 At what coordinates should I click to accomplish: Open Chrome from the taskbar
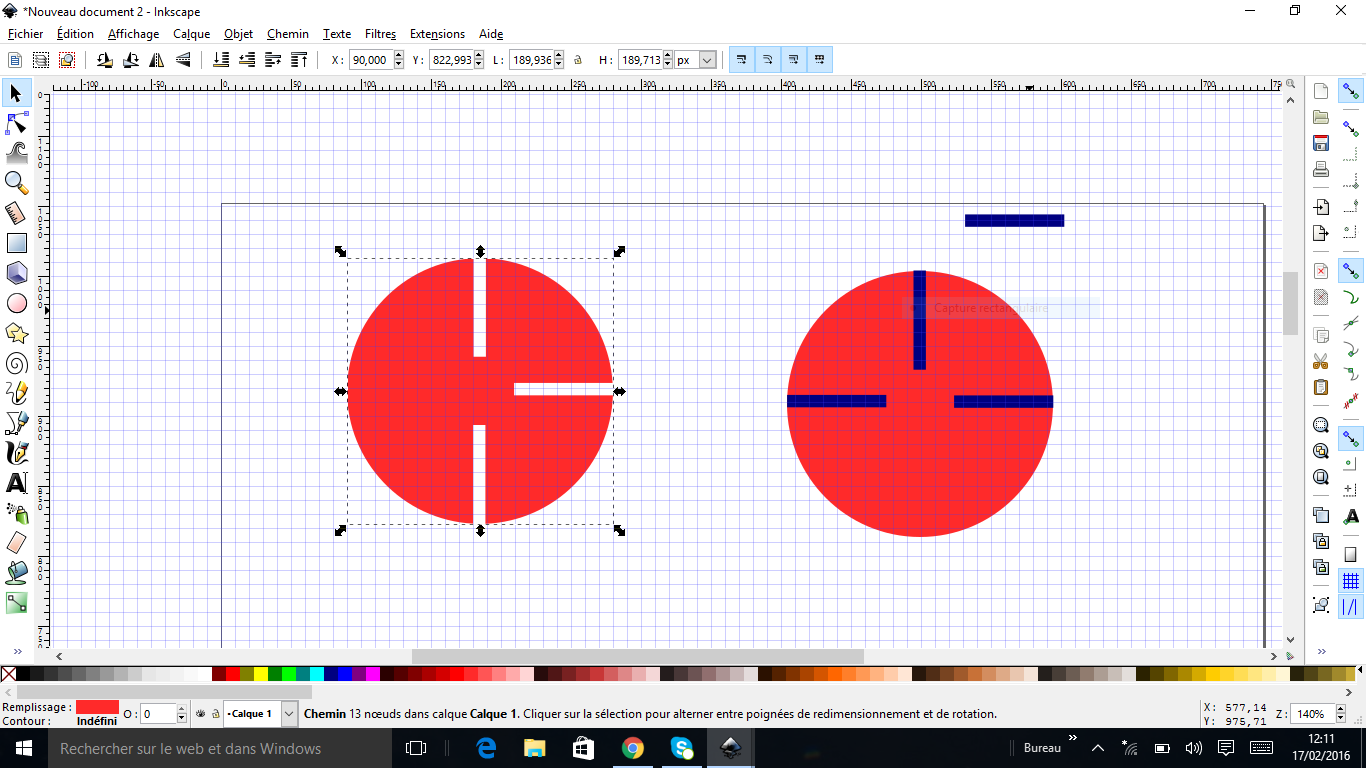point(632,748)
